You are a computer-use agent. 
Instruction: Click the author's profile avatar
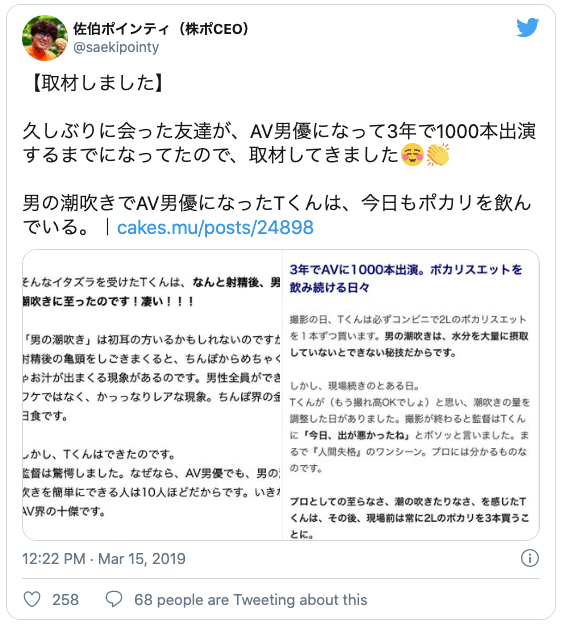45,38
